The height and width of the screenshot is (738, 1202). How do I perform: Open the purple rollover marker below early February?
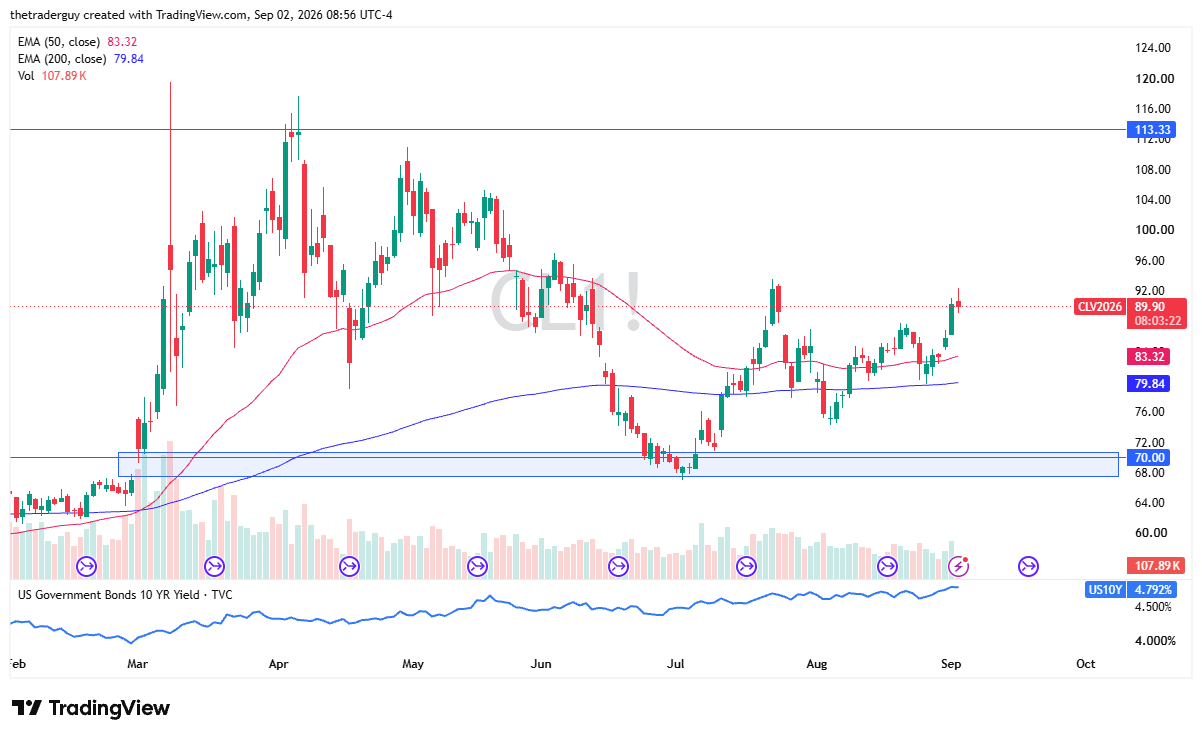[x=86, y=567]
